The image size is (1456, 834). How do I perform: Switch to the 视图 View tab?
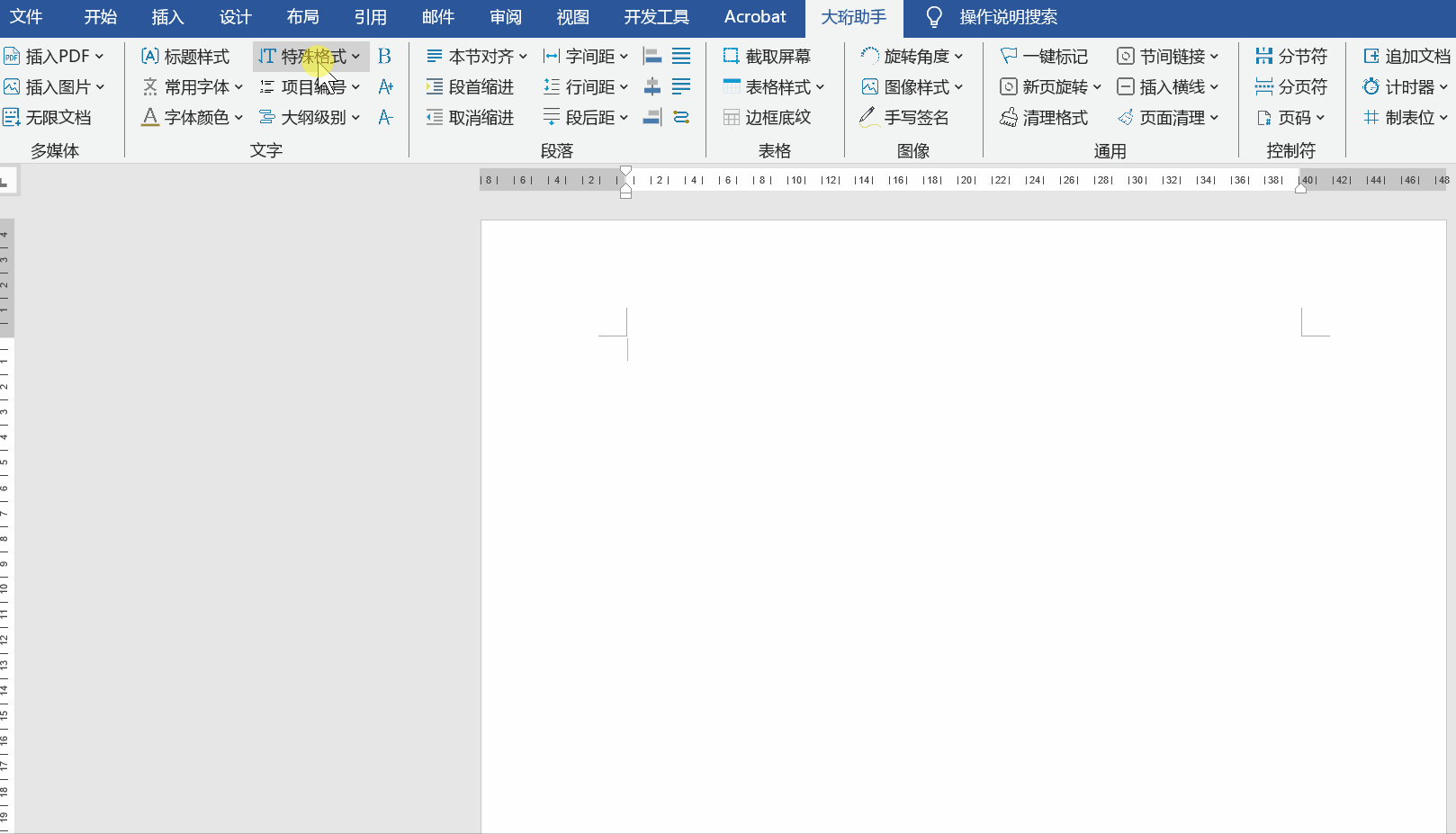click(572, 17)
